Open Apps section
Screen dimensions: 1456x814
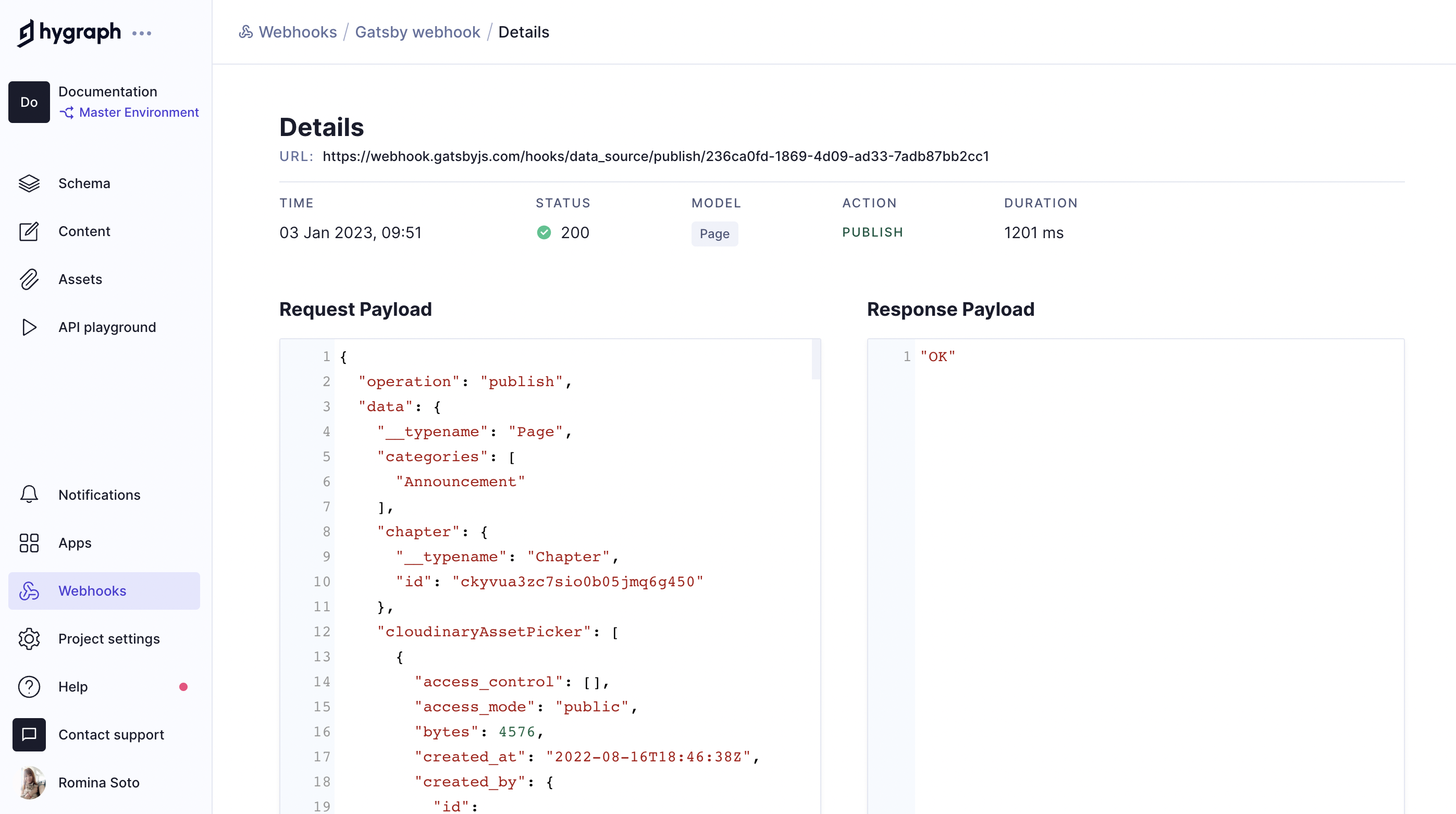[75, 543]
